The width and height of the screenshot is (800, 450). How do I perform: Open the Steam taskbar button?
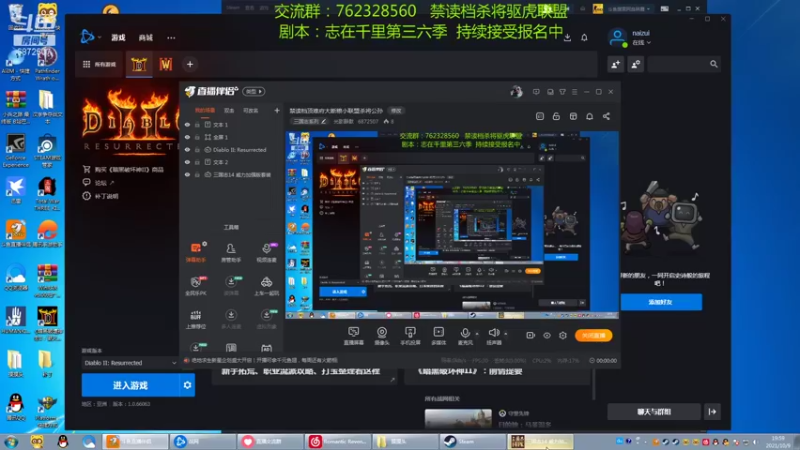coord(473,441)
